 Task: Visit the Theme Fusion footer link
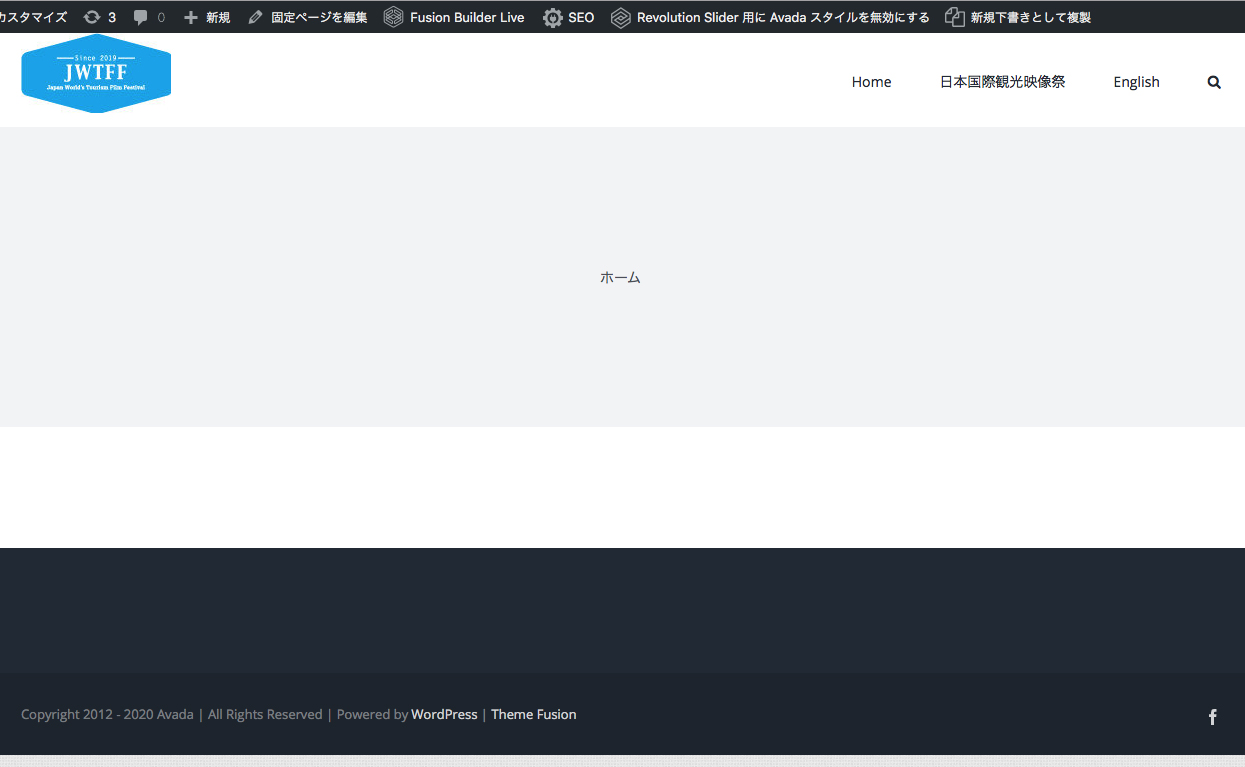tap(533, 714)
